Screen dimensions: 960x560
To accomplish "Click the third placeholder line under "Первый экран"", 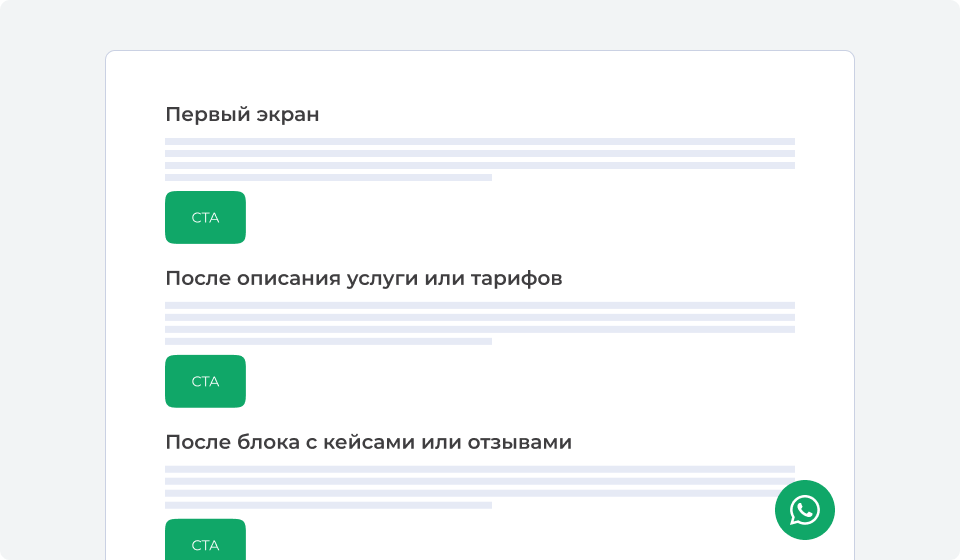I will (x=479, y=165).
